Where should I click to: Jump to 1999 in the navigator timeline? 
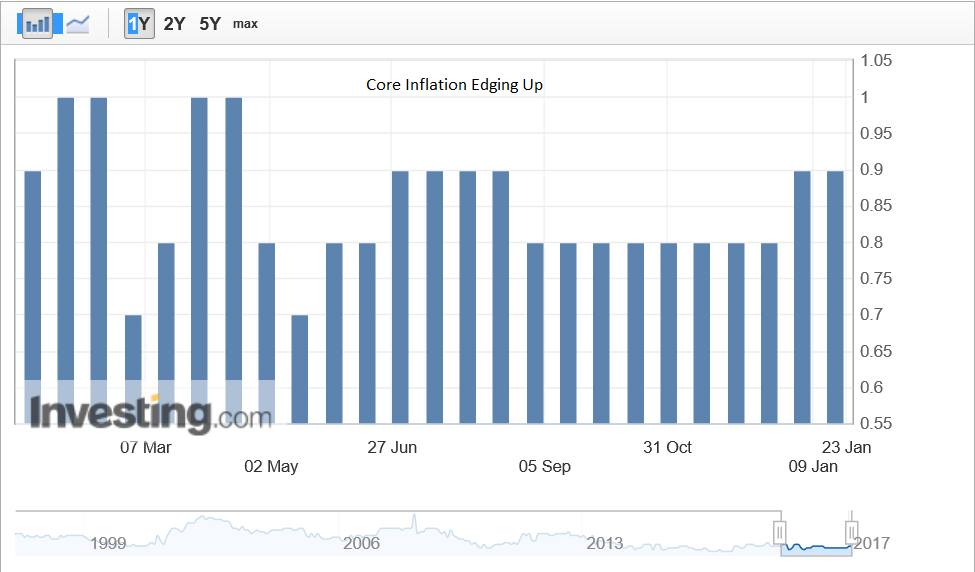pyautogui.click(x=108, y=543)
